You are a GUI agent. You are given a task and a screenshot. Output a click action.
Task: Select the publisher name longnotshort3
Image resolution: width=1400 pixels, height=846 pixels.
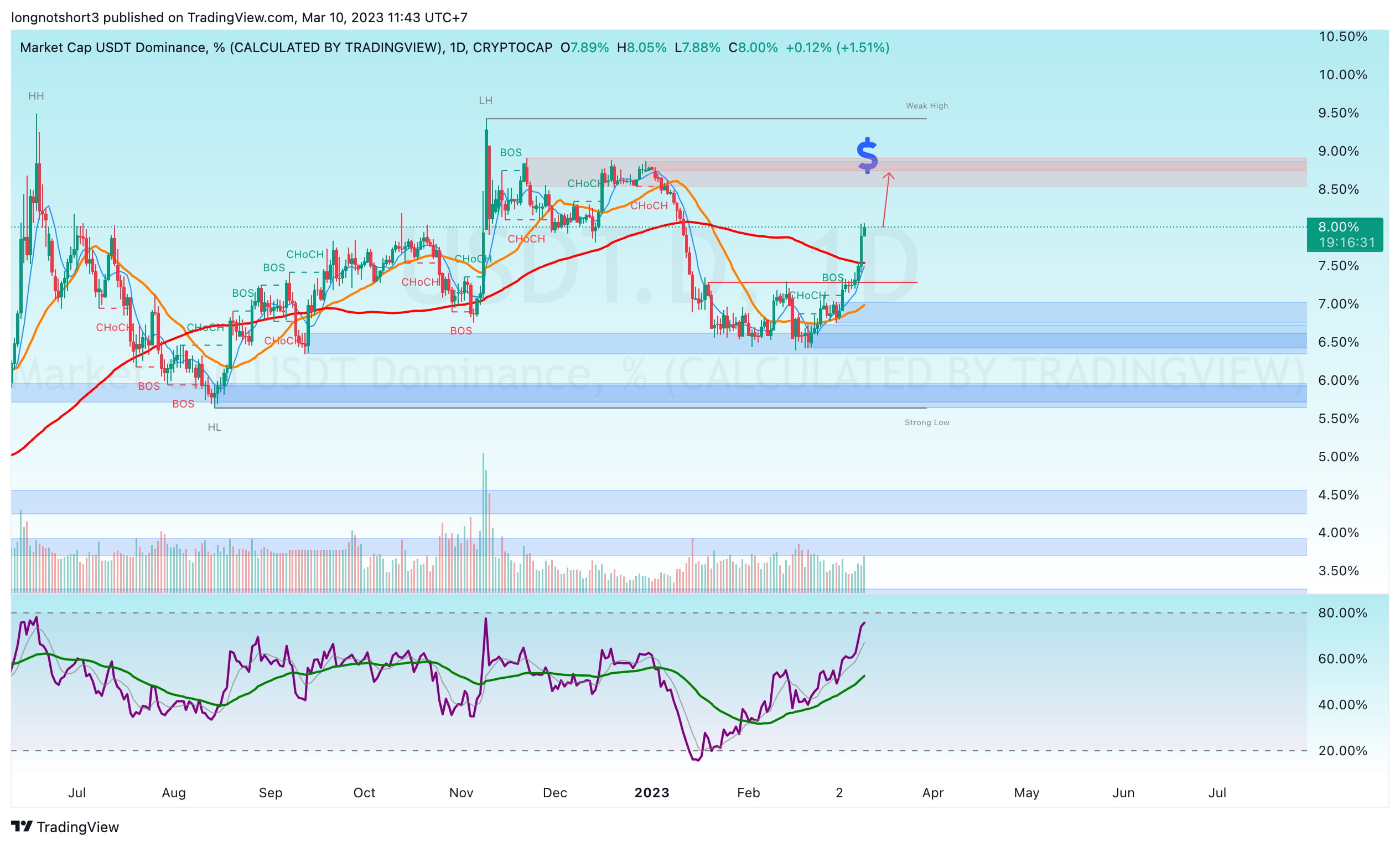55,18
